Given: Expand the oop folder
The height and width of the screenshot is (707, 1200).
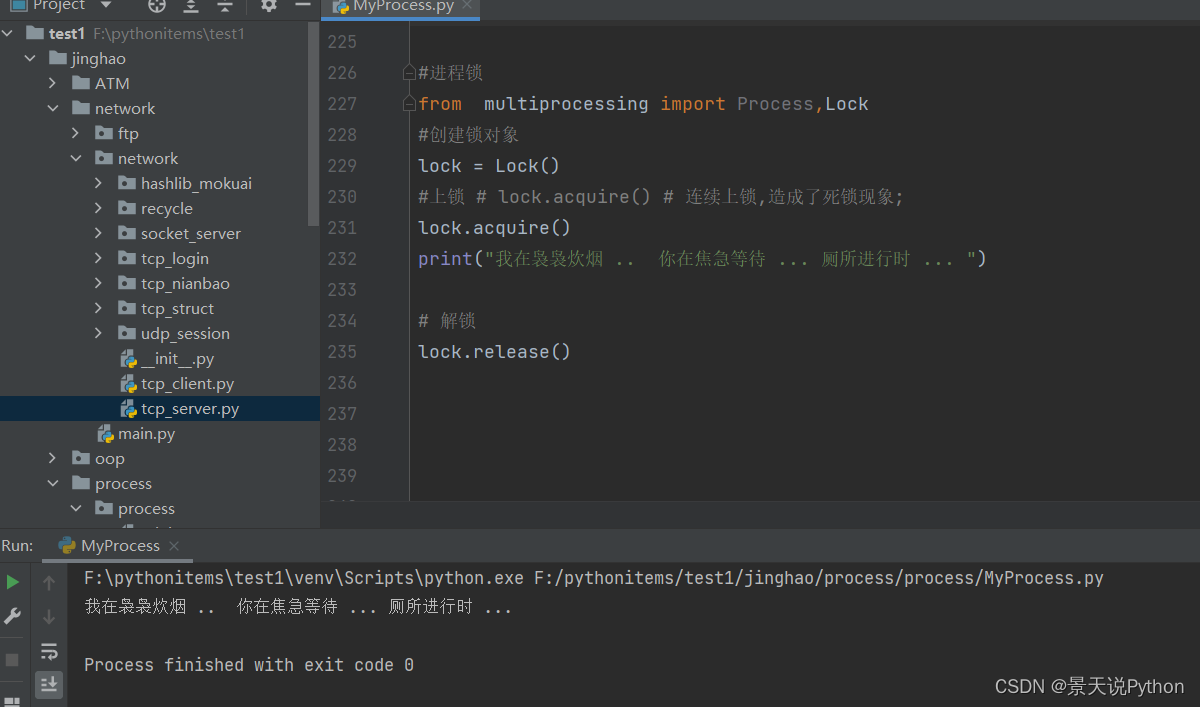Looking at the screenshot, I should [x=52, y=458].
